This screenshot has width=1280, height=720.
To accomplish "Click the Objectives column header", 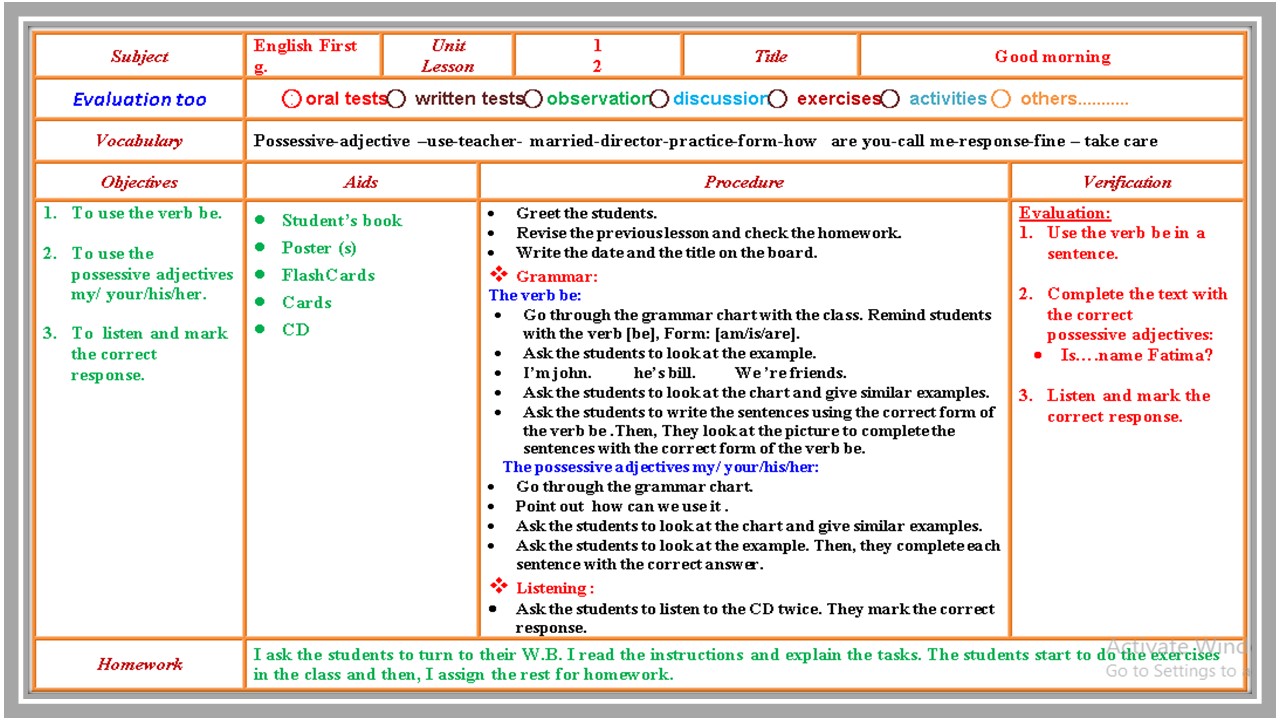I will [140, 182].
